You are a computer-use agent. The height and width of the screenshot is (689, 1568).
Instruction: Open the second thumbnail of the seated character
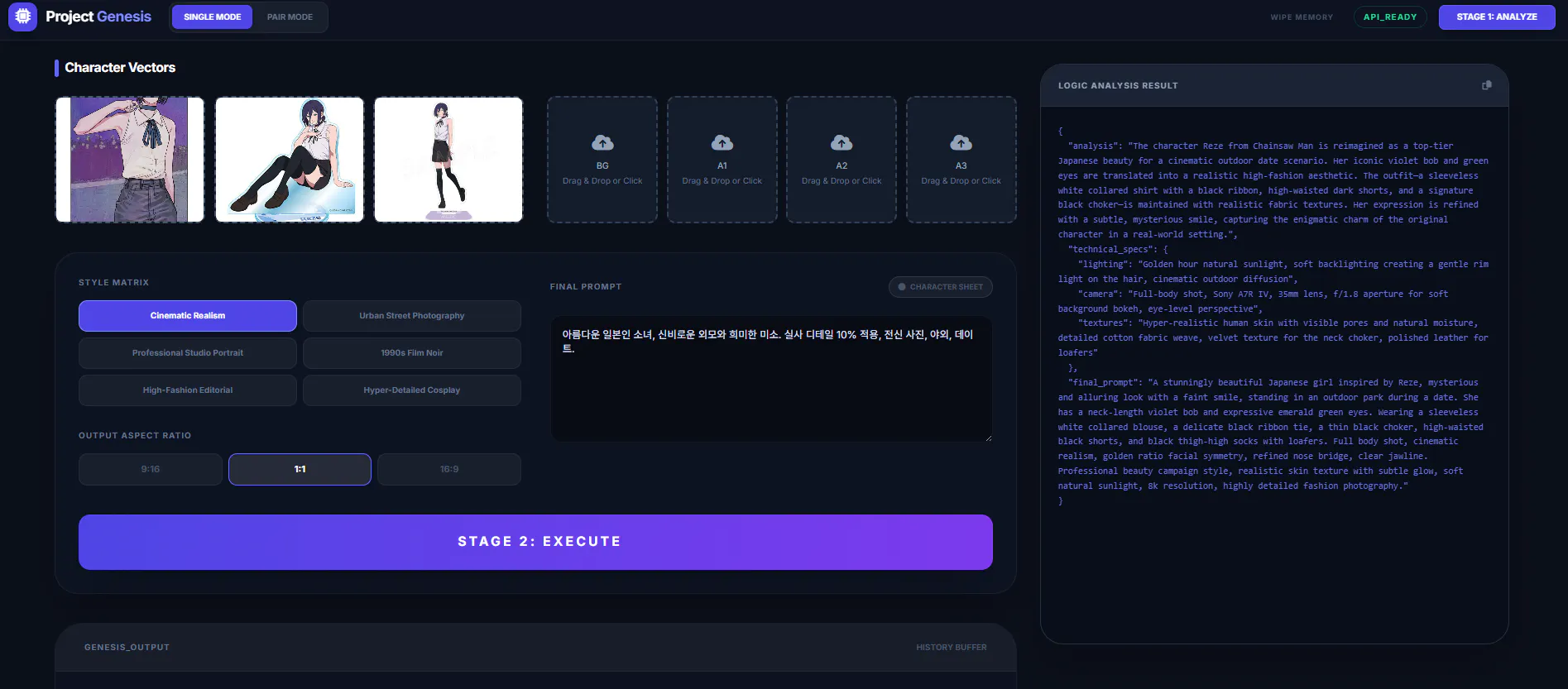coord(290,160)
